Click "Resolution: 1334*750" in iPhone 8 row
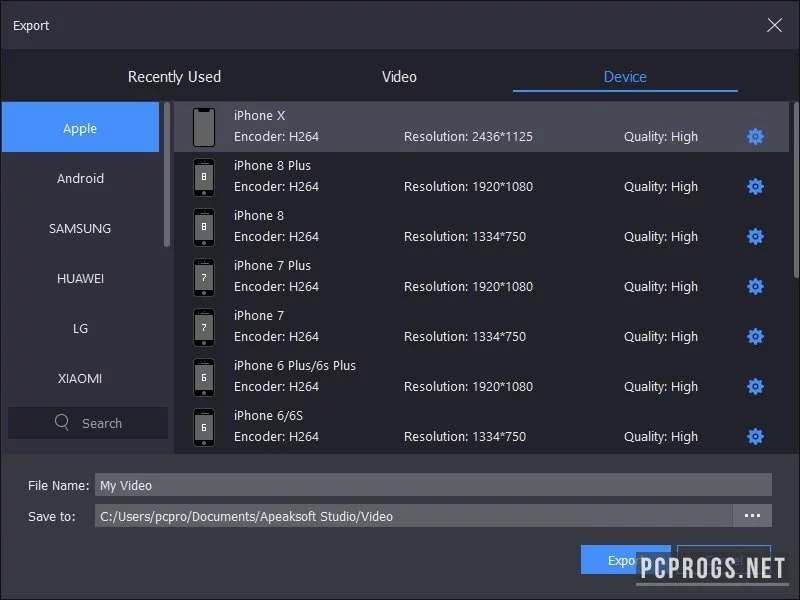 click(x=465, y=237)
